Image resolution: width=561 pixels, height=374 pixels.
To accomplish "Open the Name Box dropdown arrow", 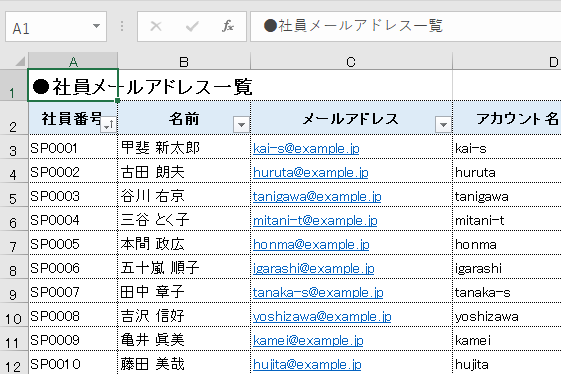I will click(x=96, y=26).
